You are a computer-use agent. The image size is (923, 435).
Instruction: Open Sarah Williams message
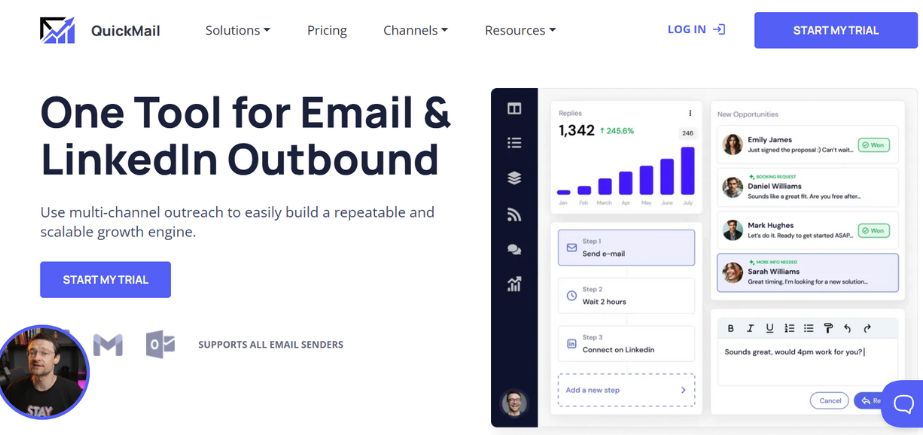tap(808, 273)
